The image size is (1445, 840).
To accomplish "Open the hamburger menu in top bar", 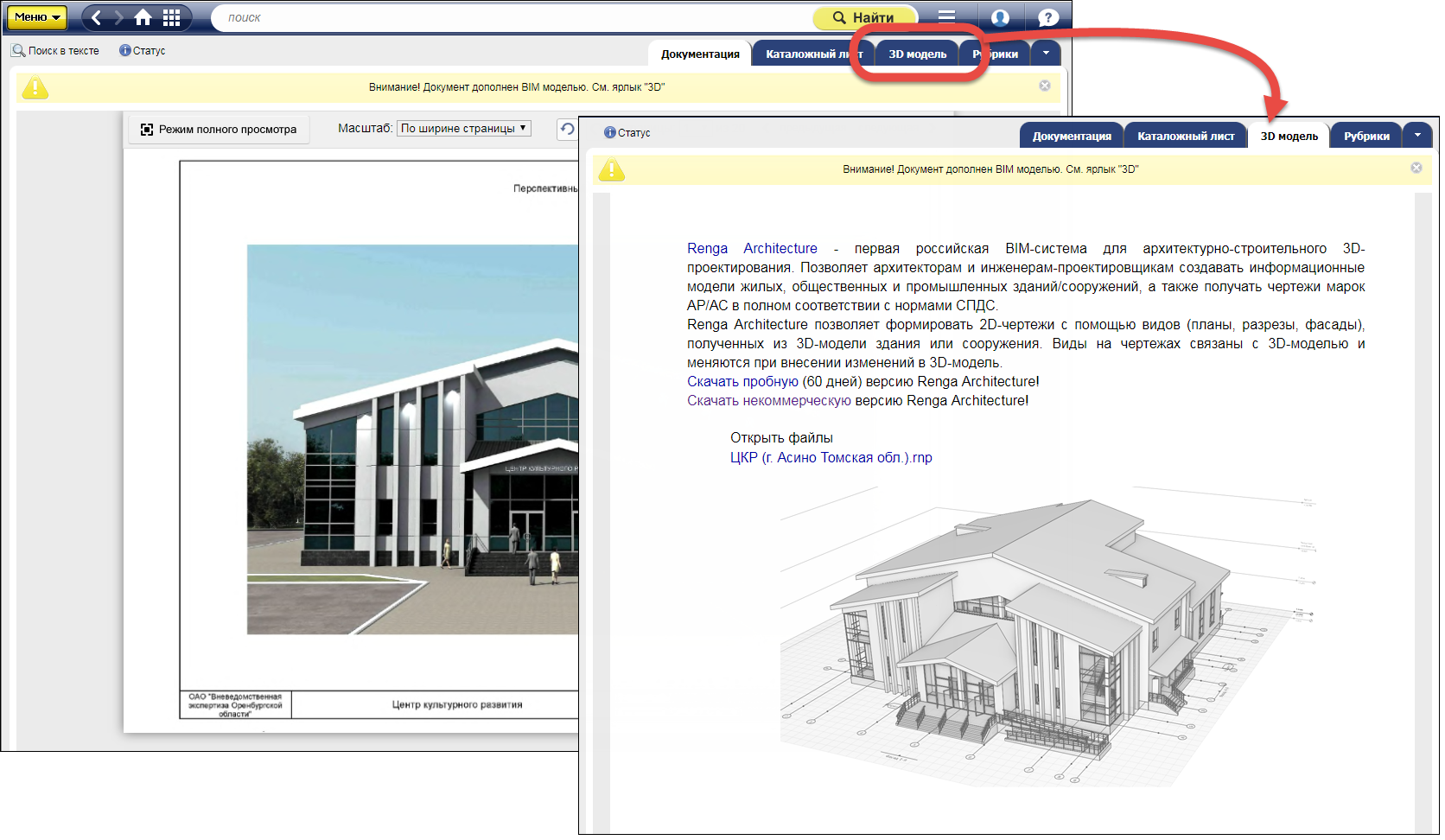I will click(x=946, y=16).
